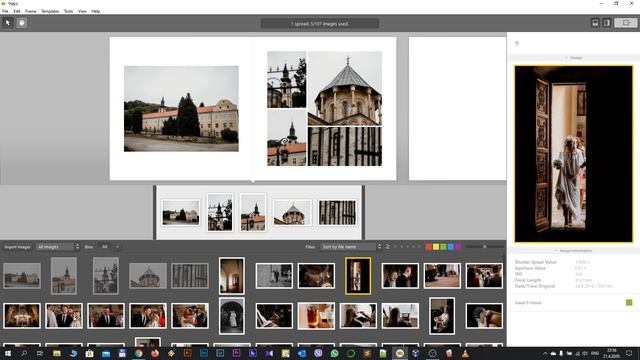Open Viber from the taskbar
Viewport: 640px width, 360px height.
tap(318, 353)
